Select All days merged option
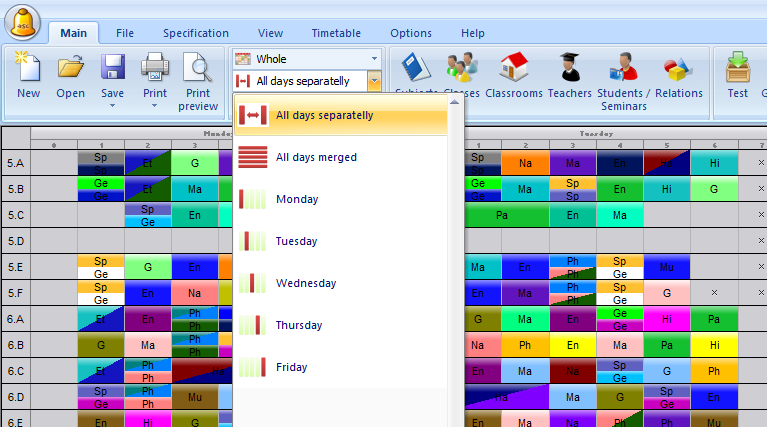The image size is (767, 427). (x=316, y=157)
